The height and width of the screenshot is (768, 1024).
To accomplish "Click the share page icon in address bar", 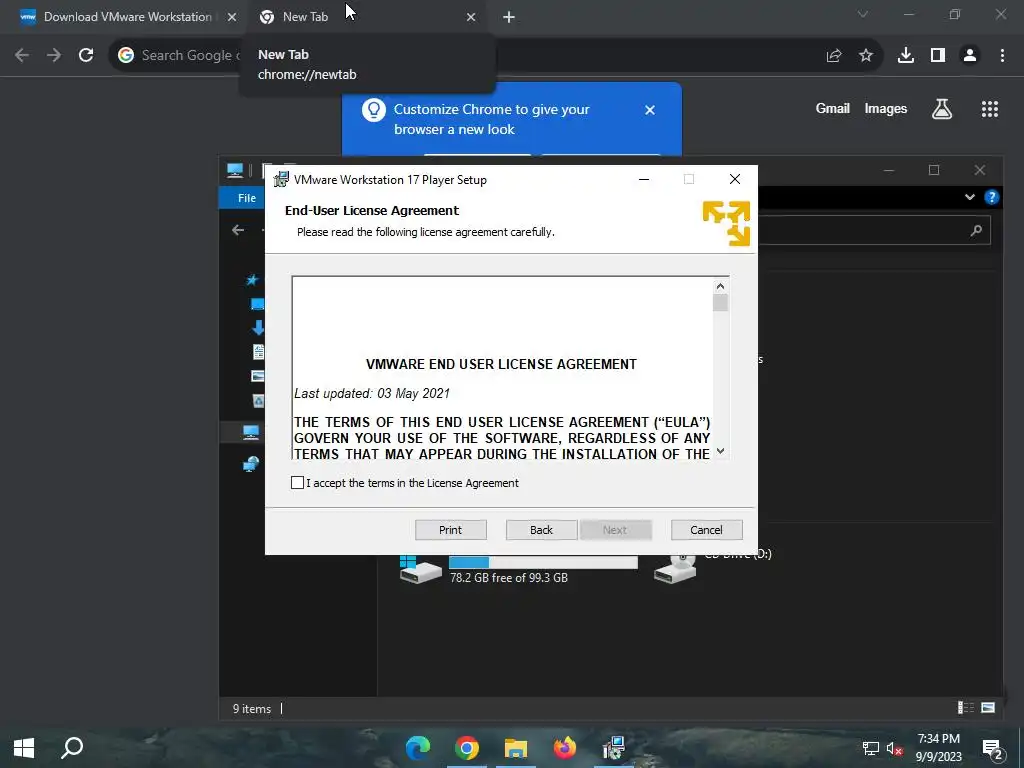I will point(834,56).
